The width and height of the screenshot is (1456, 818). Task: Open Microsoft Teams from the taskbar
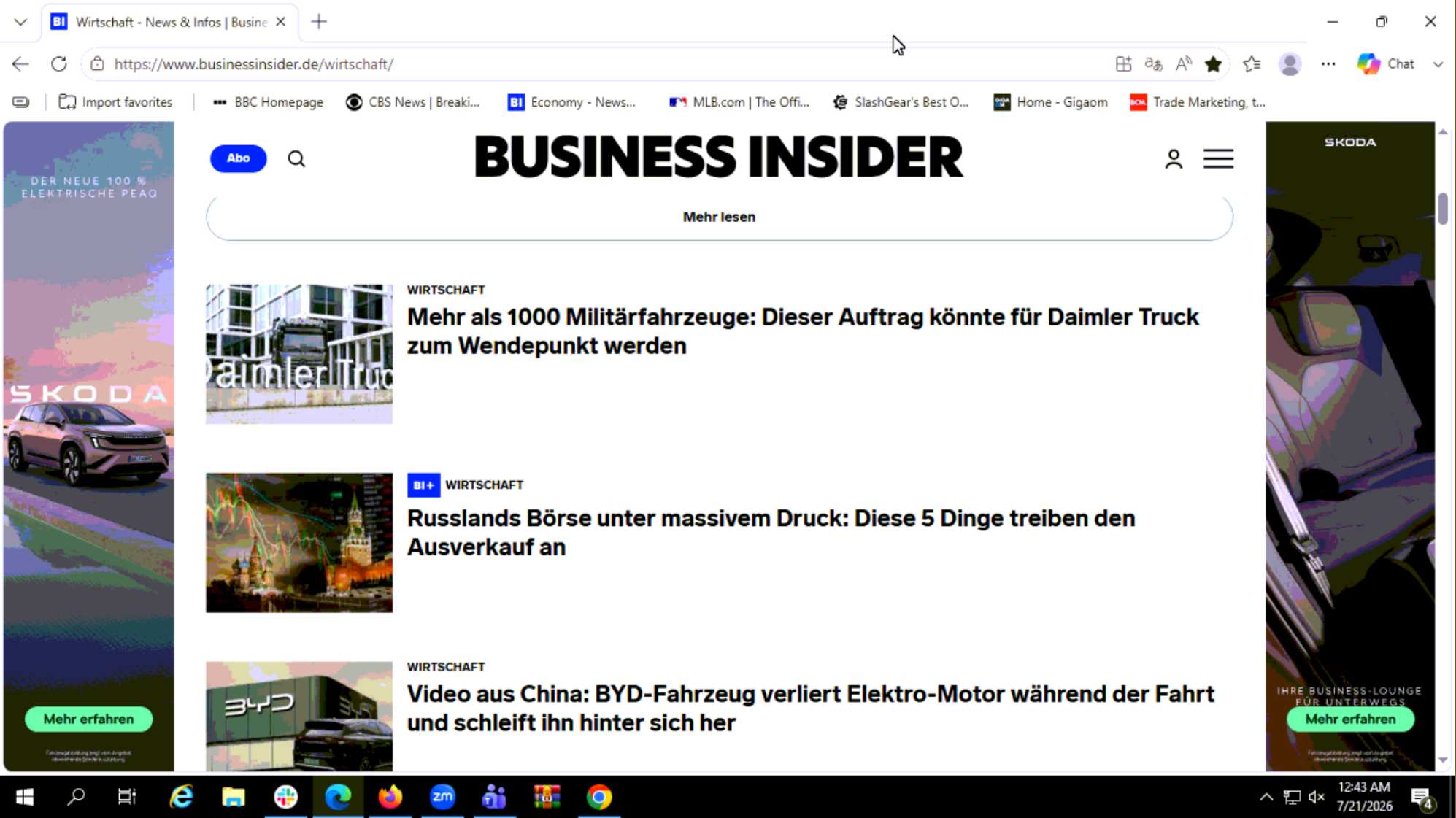click(x=494, y=797)
